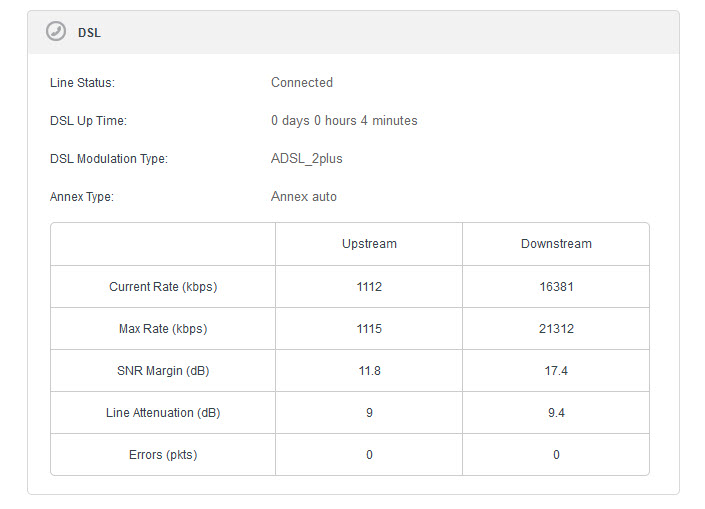Click the DSL phone icon in header

(56, 31)
